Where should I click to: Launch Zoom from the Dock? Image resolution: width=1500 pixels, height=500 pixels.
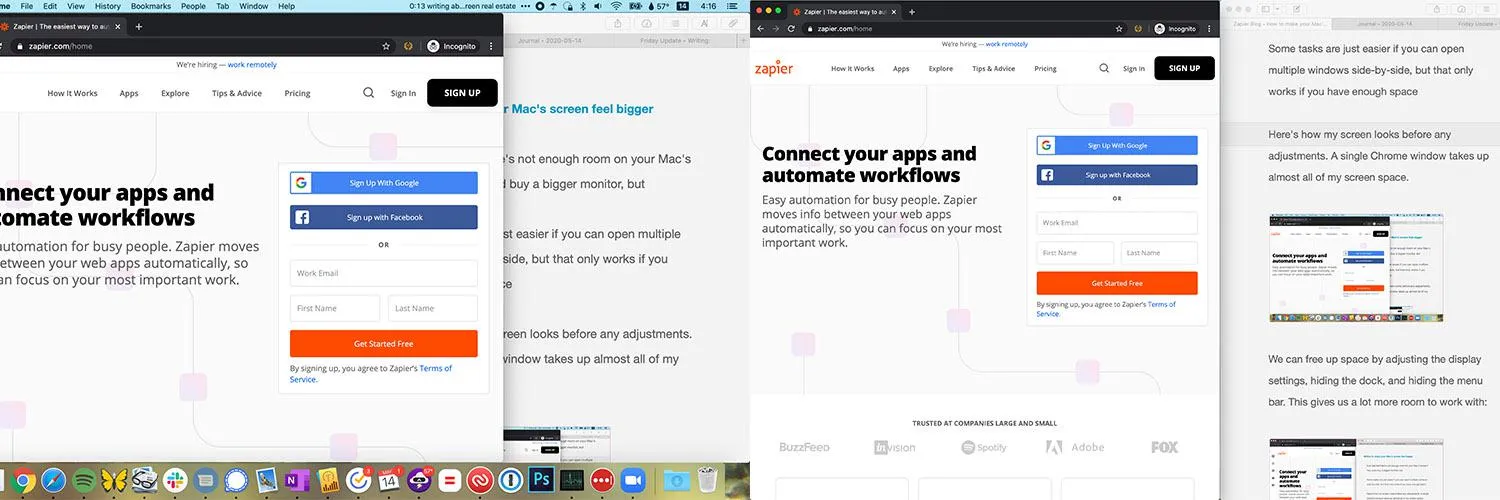click(632, 481)
